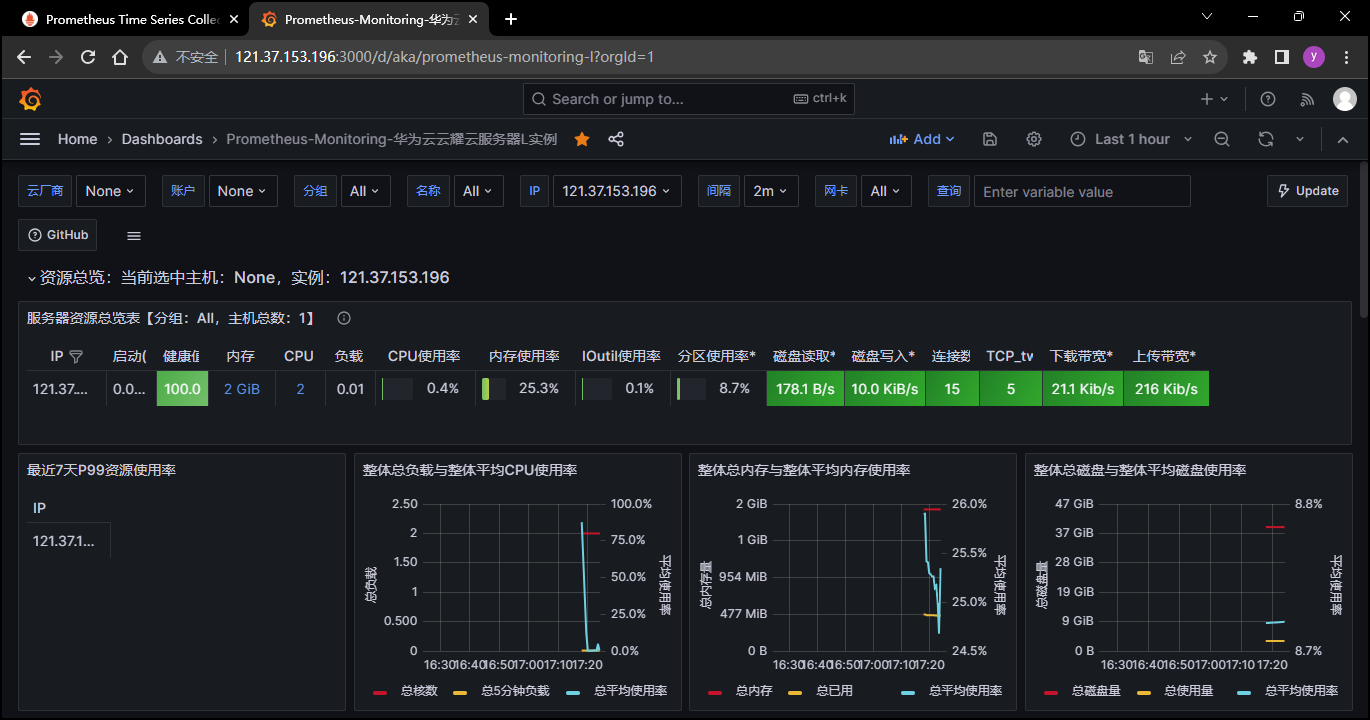The width and height of the screenshot is (1370, 720).
Task: Open the Grafana logo home icon
Action: [30, 99]
